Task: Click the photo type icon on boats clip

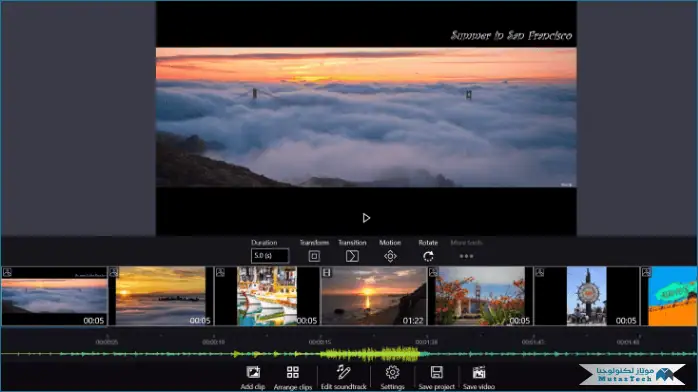Action: [220, 272]
